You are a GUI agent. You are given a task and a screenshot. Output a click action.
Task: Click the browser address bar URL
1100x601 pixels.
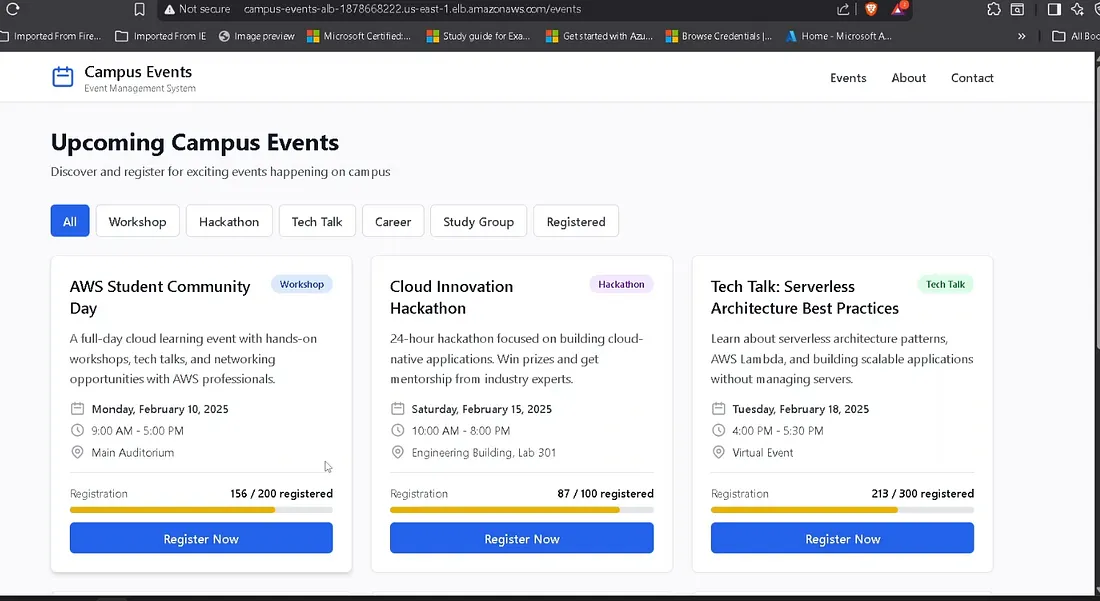pyautogui.click(x=412, y=9)
